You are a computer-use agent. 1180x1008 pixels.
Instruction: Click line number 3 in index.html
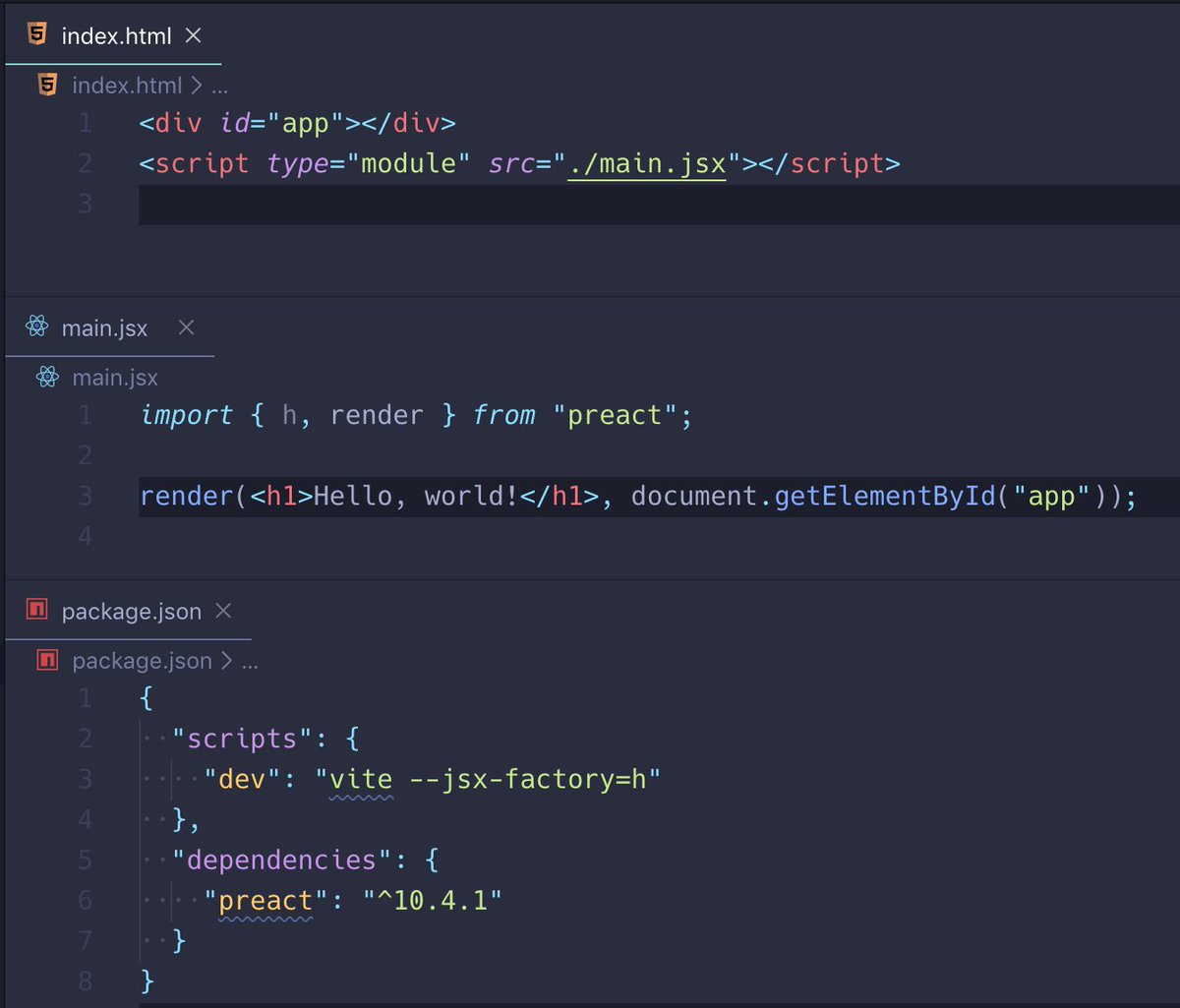point(85,204)
